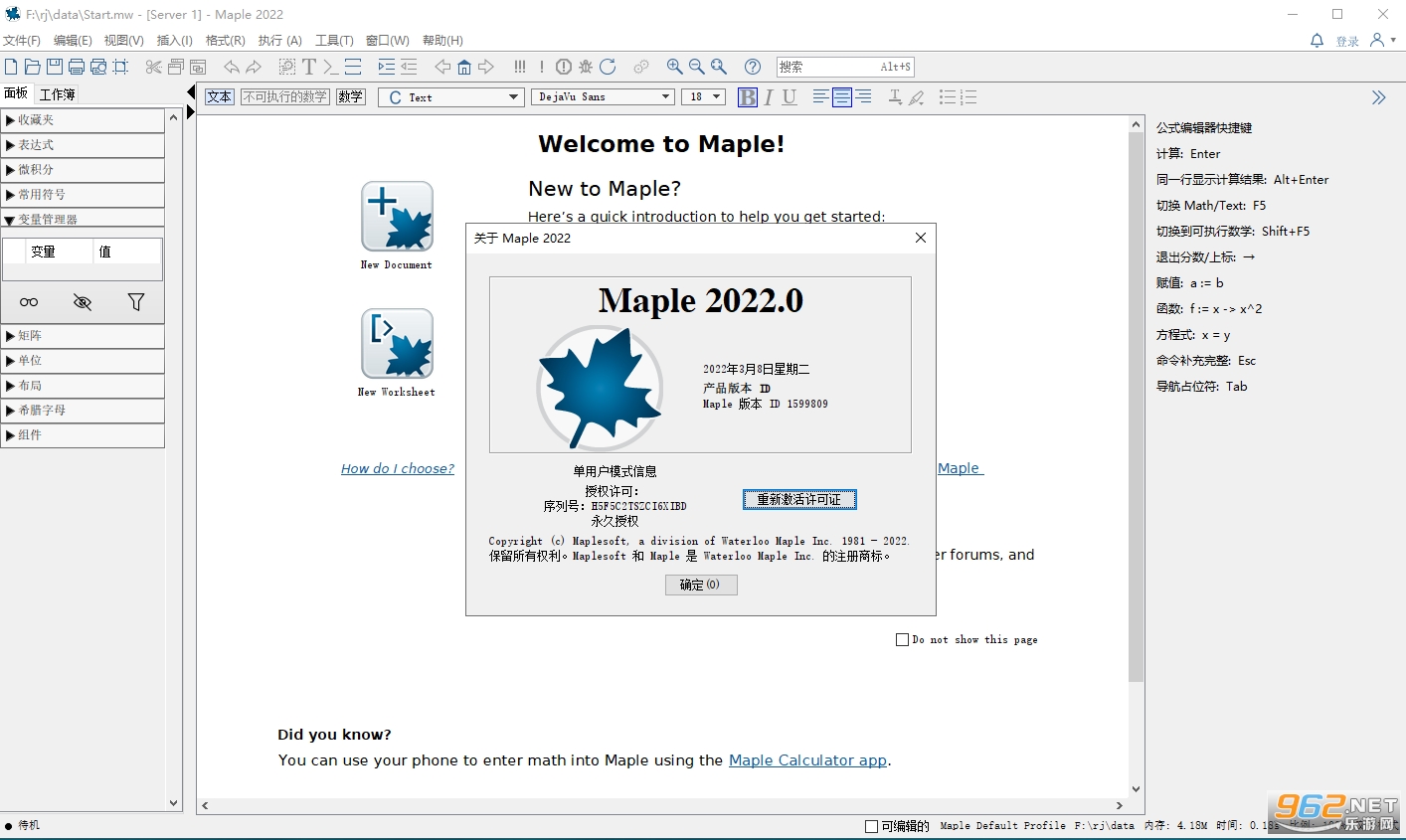
Task: Cut selection with the scissors icon
Action: click(153, 67)
